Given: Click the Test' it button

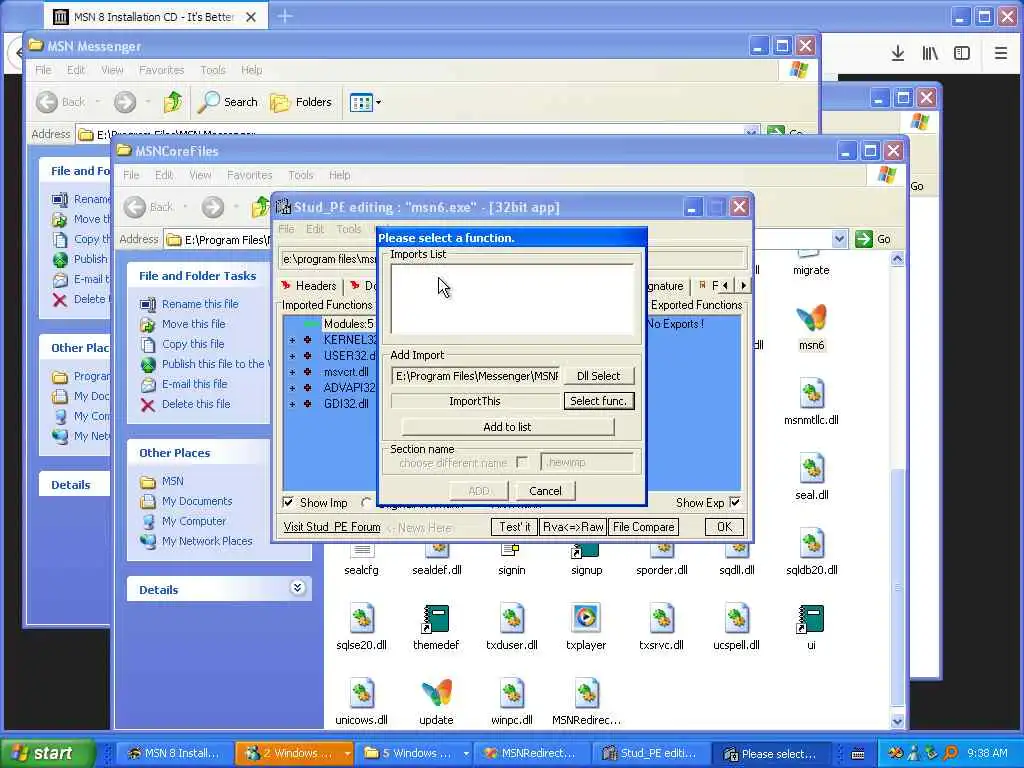Looking at the screenshot, I should [x=515, y=527].
